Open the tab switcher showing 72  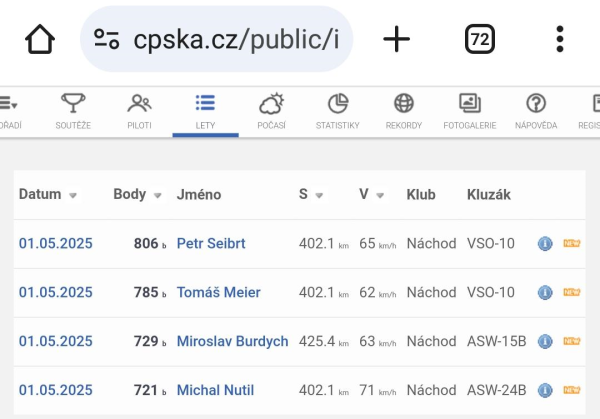480,39
